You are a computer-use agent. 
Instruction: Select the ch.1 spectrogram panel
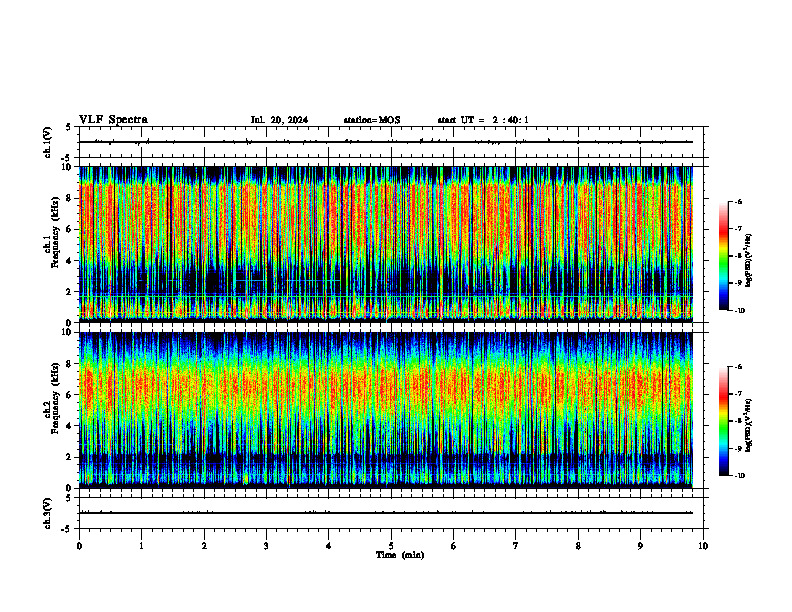pyautogui.click(x=386, y=244)
